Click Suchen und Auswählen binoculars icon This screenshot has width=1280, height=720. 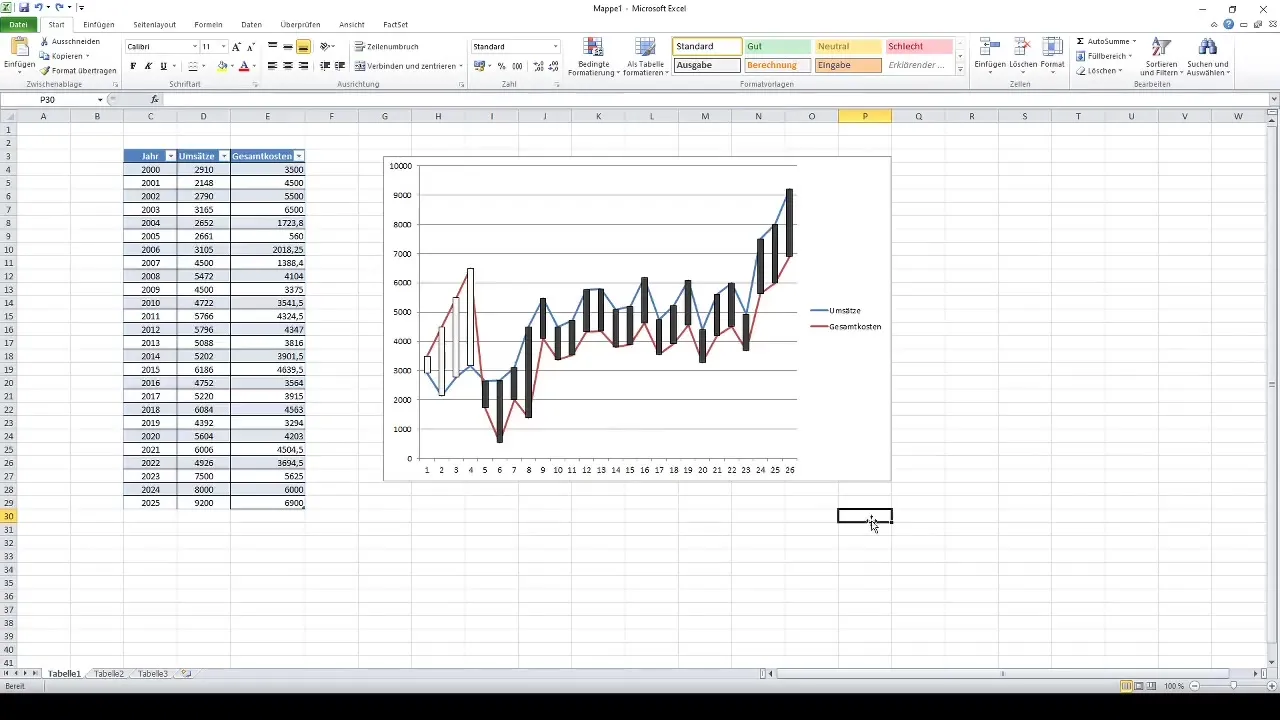pos(1207,48)
